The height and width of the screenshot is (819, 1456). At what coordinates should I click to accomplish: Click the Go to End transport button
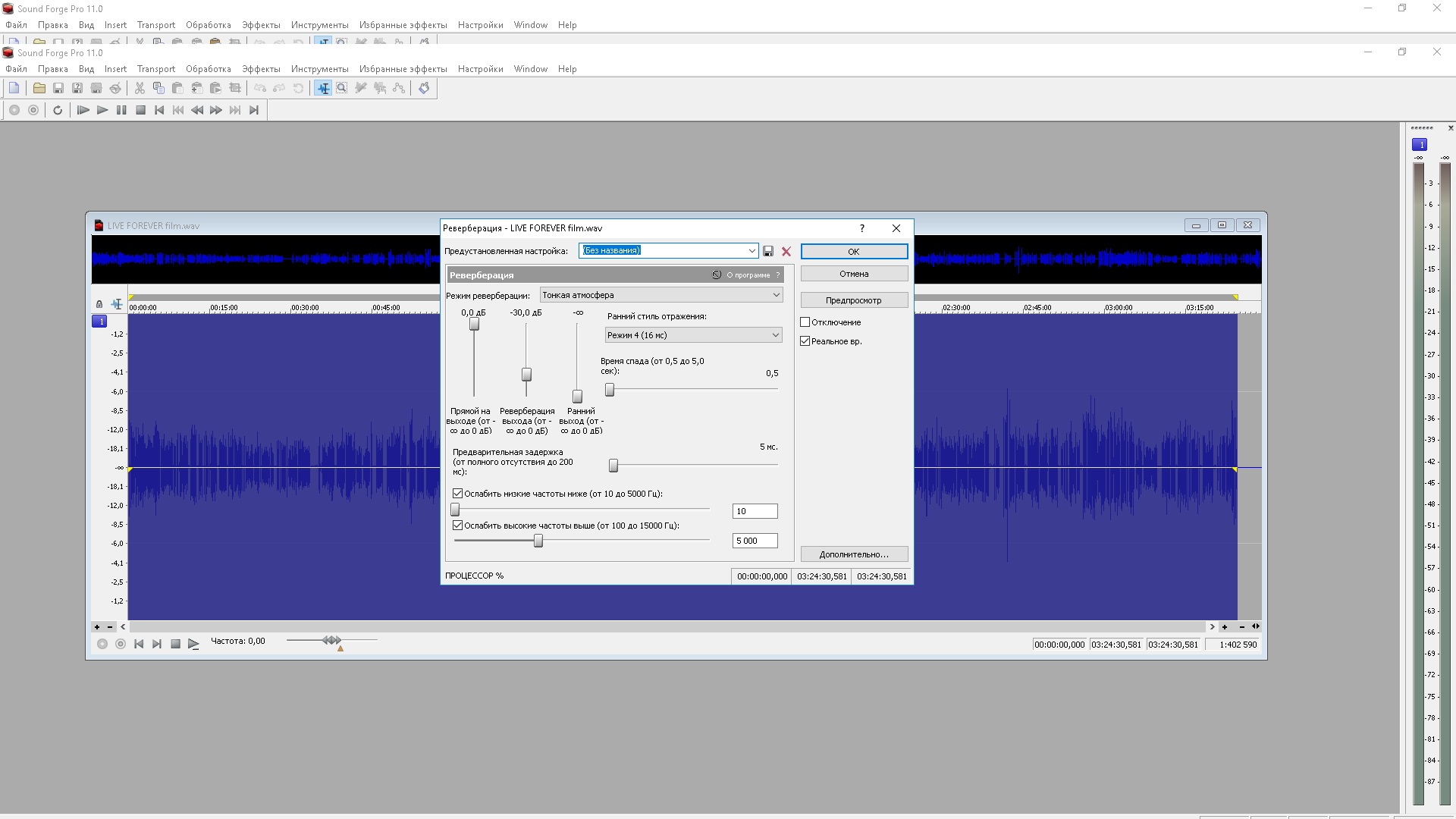pyautogui.click(x=254, y=110)
